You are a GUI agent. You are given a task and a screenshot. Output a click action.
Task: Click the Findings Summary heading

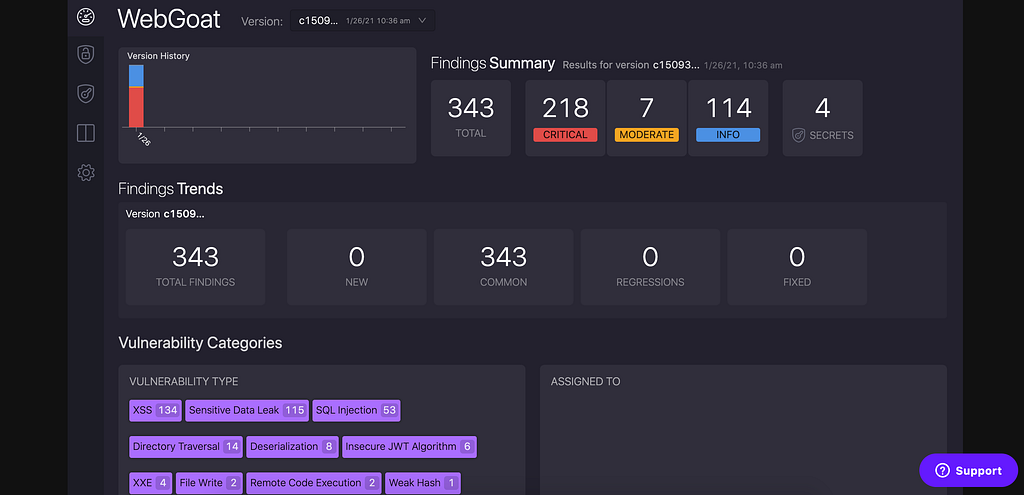click(493, 63)
